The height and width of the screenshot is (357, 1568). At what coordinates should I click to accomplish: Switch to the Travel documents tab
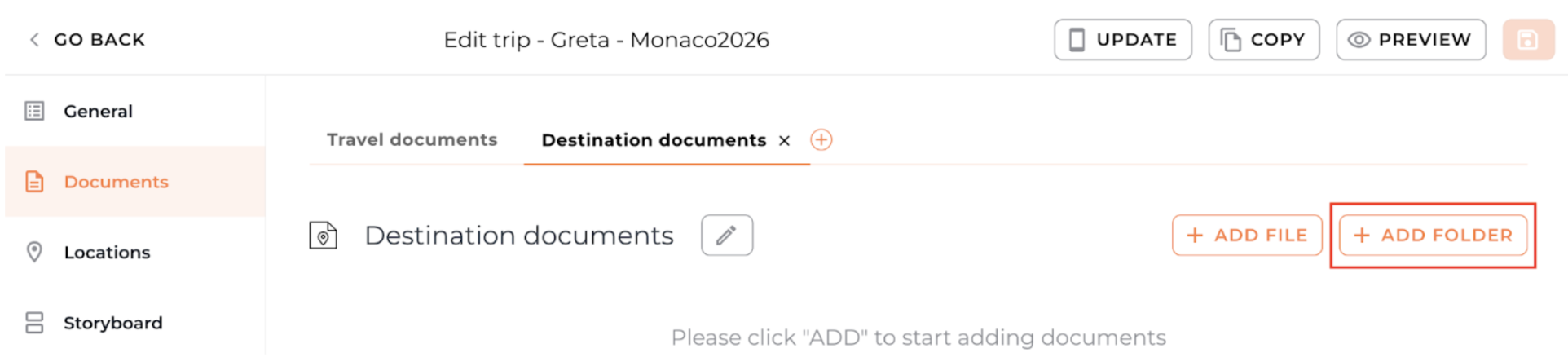[412, 140]
